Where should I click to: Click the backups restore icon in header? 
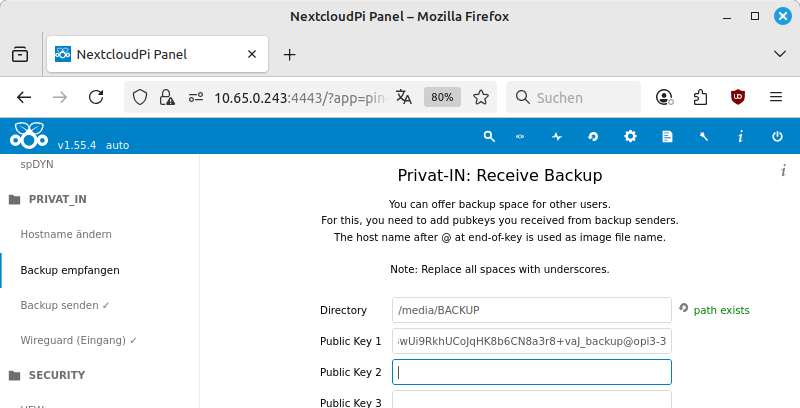pyautogui.click(x=592, y=136)
